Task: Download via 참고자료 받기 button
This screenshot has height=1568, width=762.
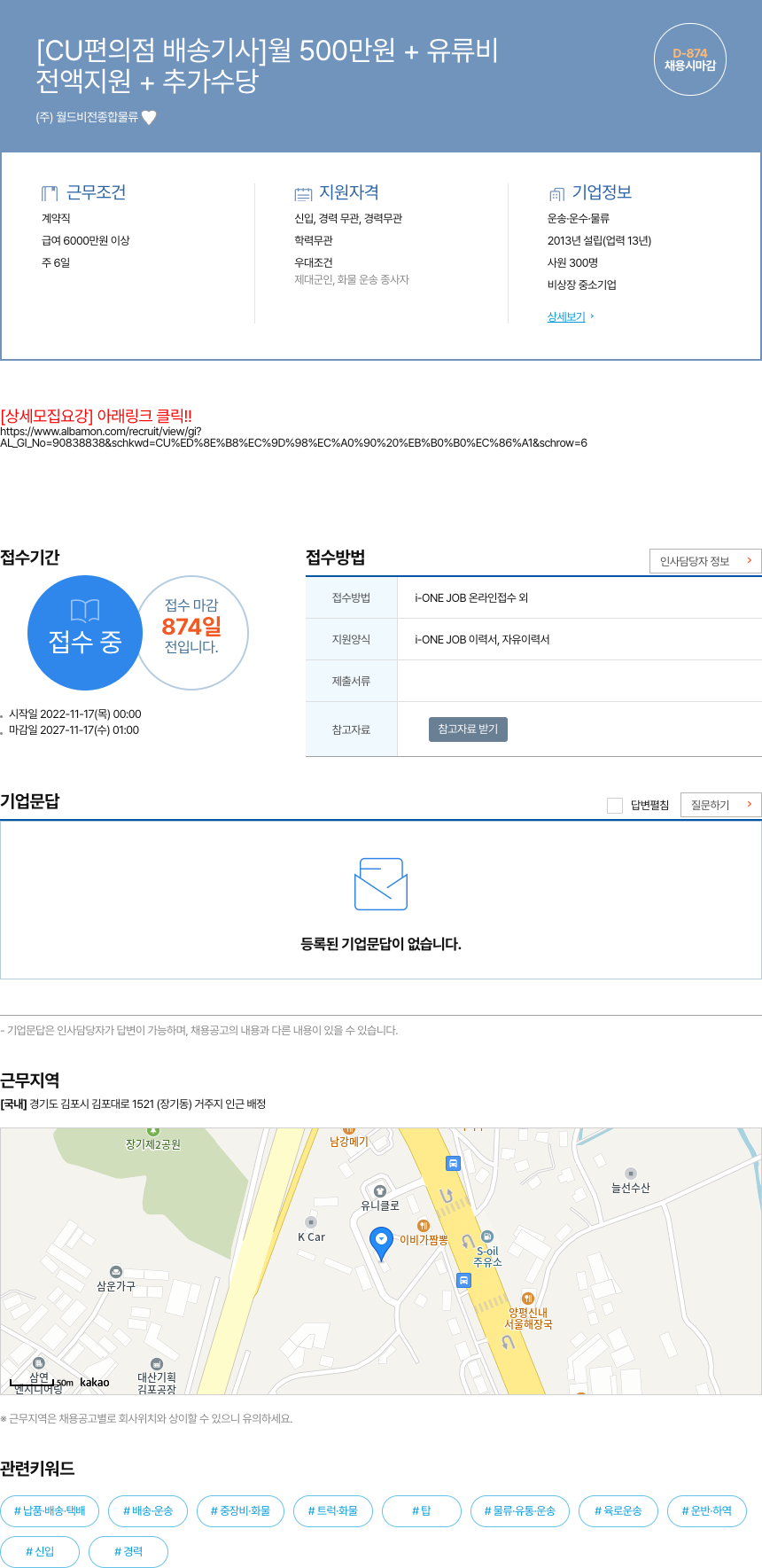Action: tap(468, 729)
